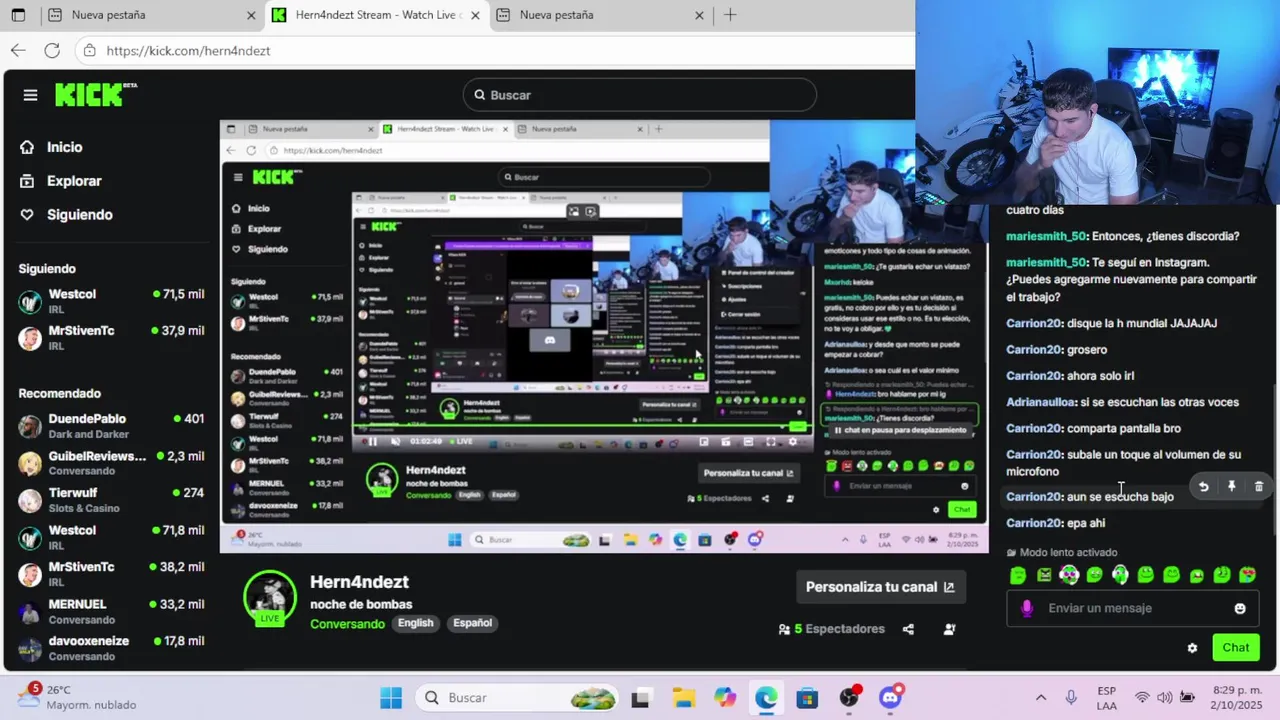Image resolution: width=1280 pixels, height=720 pixels.
Task: Open MERNUEL recommended channel
Action: click(x=111, y=611)
